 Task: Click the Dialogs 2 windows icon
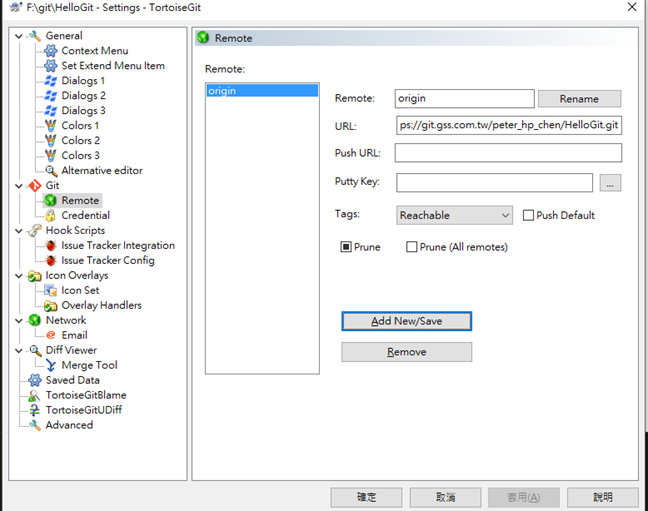(x=50, y=96)
